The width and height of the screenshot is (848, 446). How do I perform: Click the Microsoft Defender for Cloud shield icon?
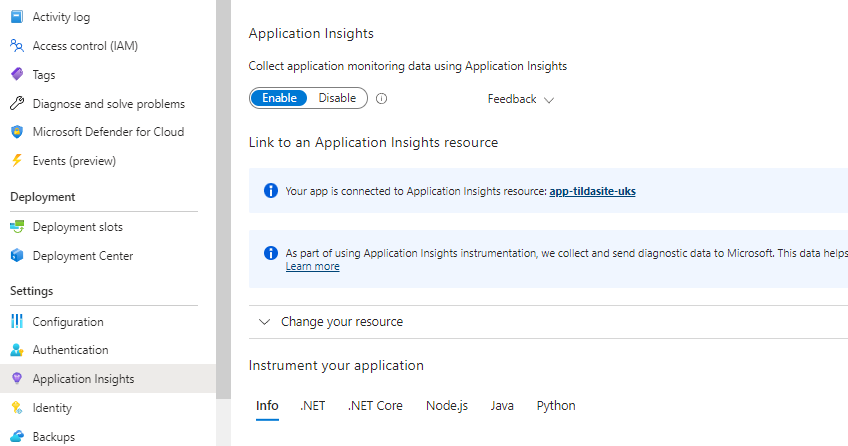coord(17,132)
